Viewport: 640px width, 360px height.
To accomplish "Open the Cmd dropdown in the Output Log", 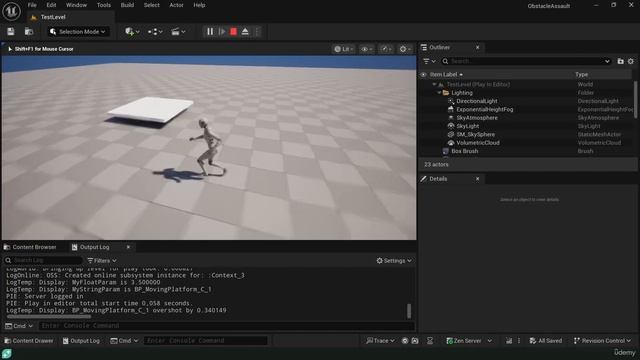I will pos(19,326).
